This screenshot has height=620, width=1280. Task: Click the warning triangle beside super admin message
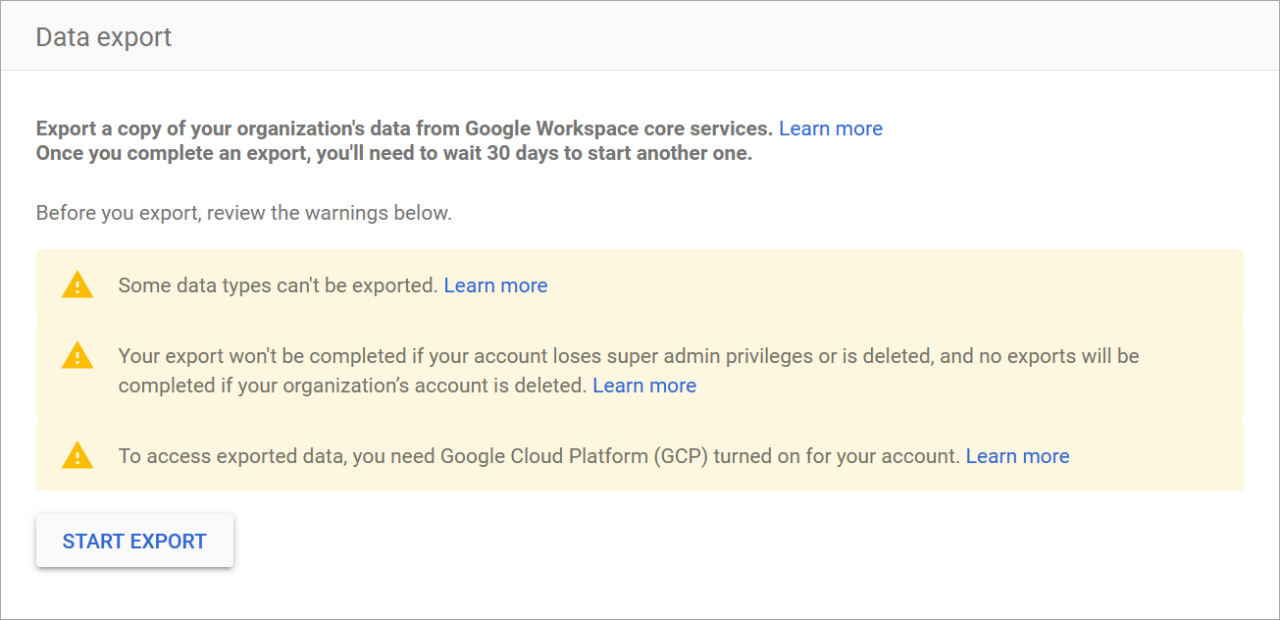pyautogui.click(x=77, y=355)
